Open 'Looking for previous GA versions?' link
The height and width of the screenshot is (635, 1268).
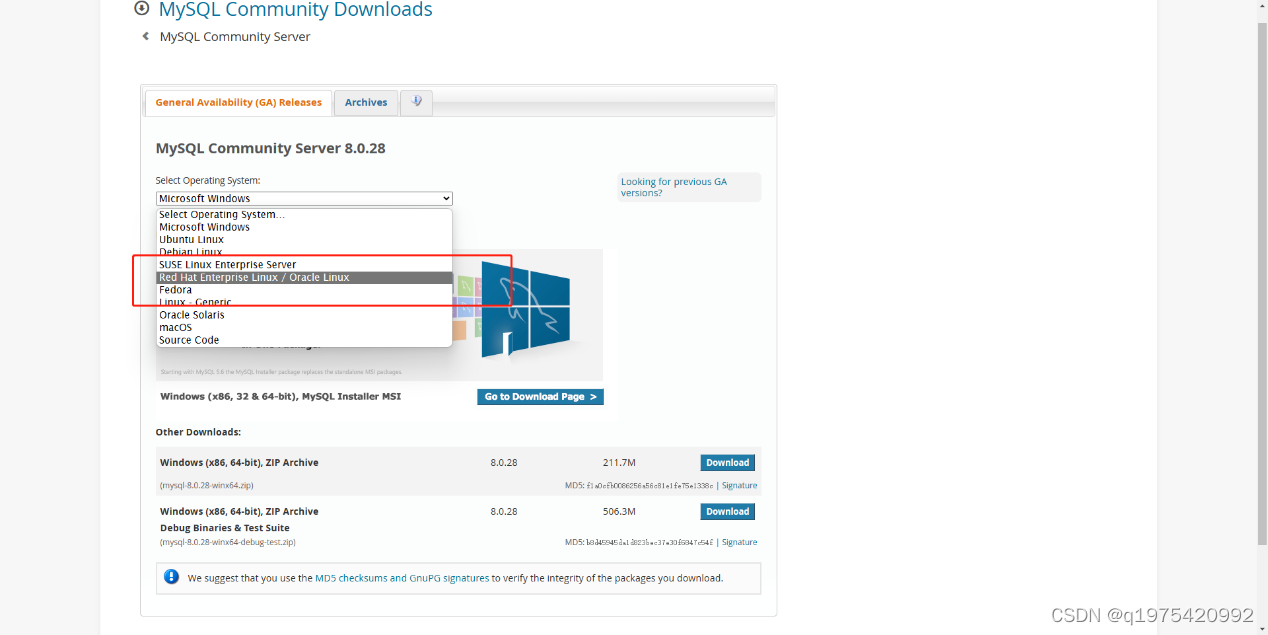673,187
